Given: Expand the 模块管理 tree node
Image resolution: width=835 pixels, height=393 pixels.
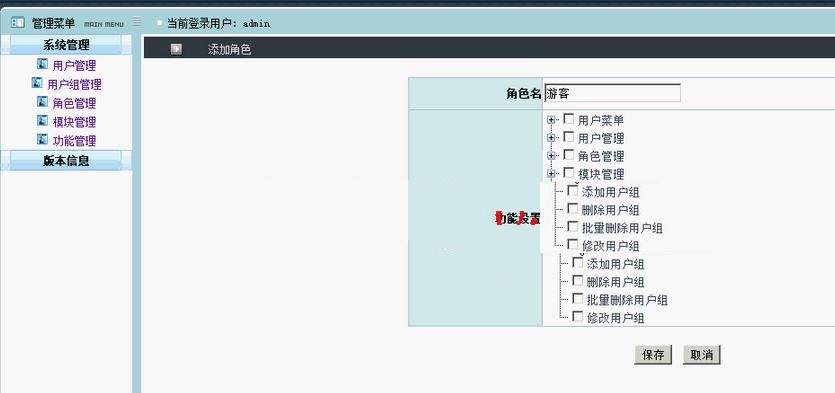Looking at the screenshot, I should tap(551, 174).
